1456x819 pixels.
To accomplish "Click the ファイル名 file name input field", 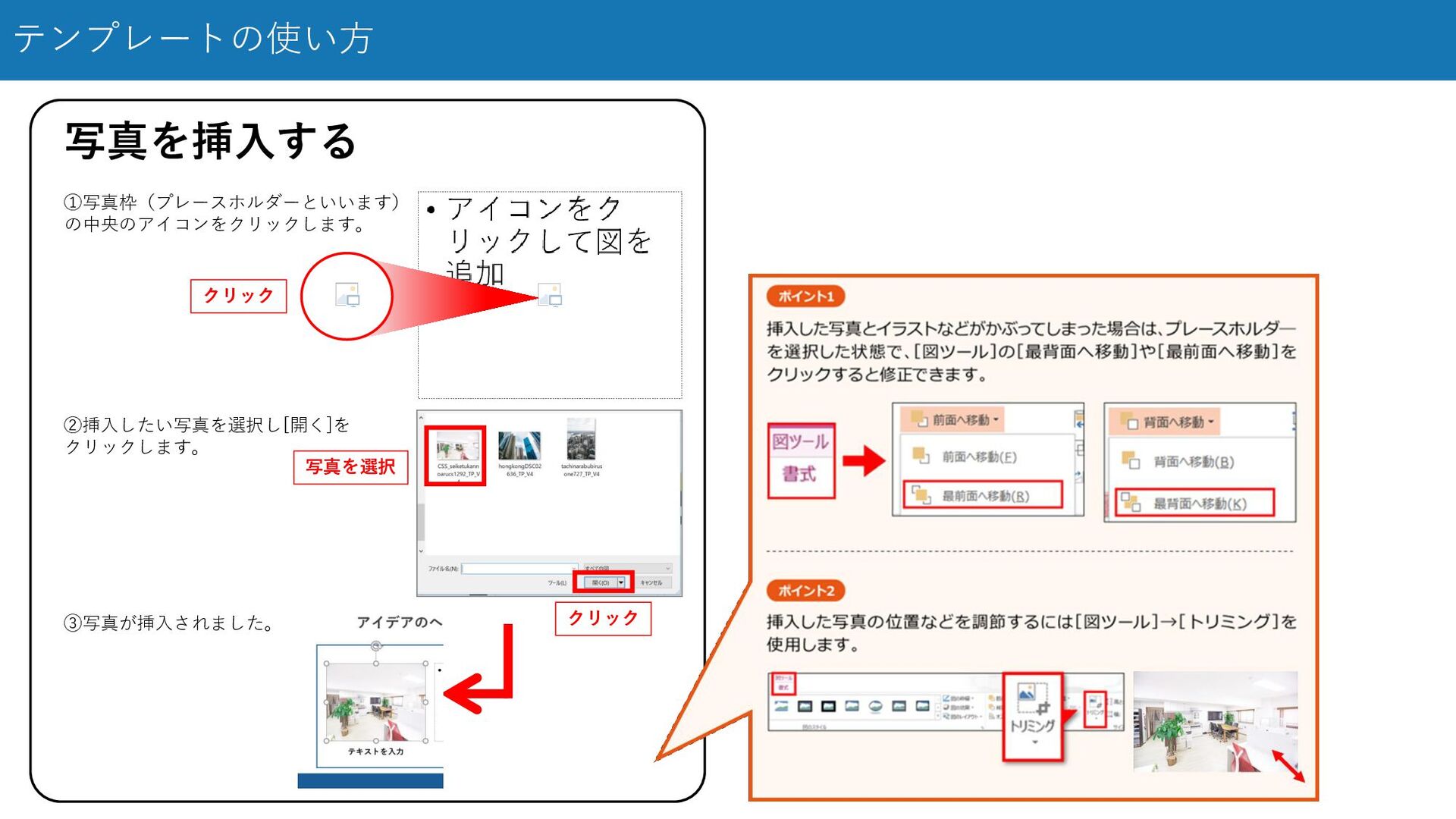I will tap(519, 568).
